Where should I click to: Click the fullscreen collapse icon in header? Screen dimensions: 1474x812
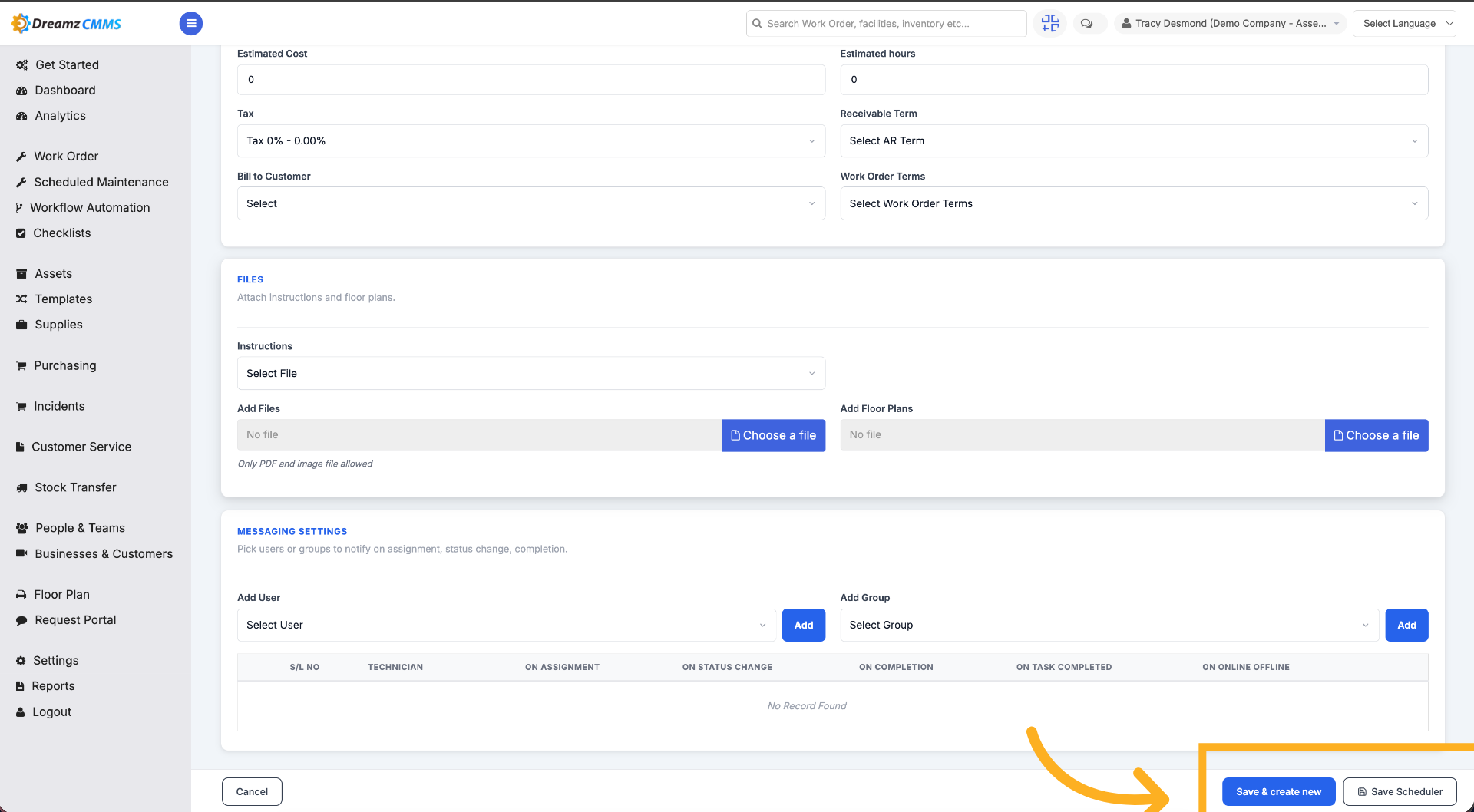tap(1049, 24)
